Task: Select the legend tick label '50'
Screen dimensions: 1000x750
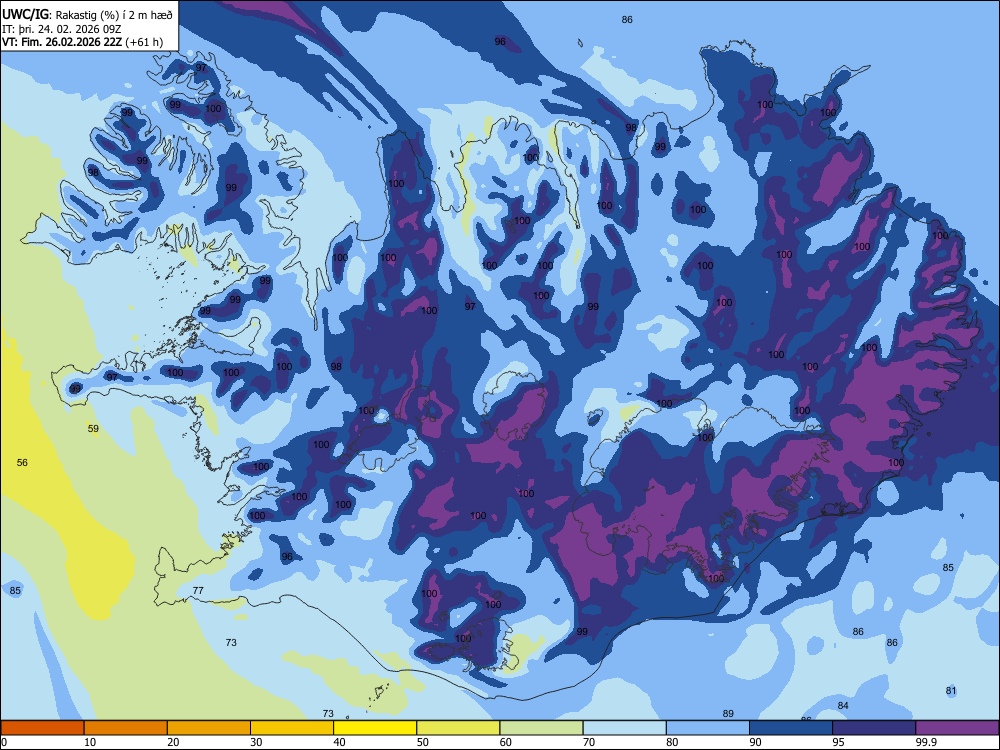Action: [423, 742]
